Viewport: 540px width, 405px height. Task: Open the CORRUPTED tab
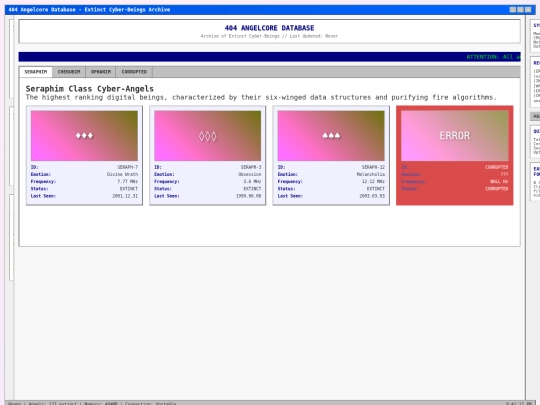pyautogui.click(x=134, y=72)
